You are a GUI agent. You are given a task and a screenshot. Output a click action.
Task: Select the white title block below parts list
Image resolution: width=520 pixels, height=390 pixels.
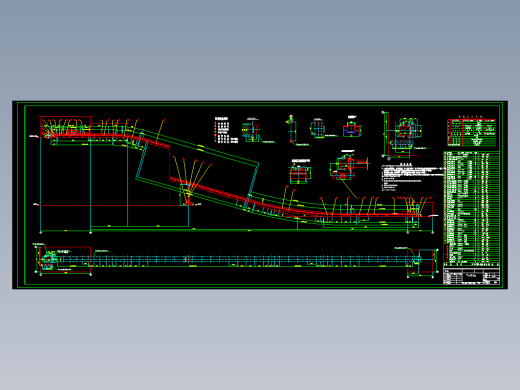pyautogui.click(x=471, y=276)
